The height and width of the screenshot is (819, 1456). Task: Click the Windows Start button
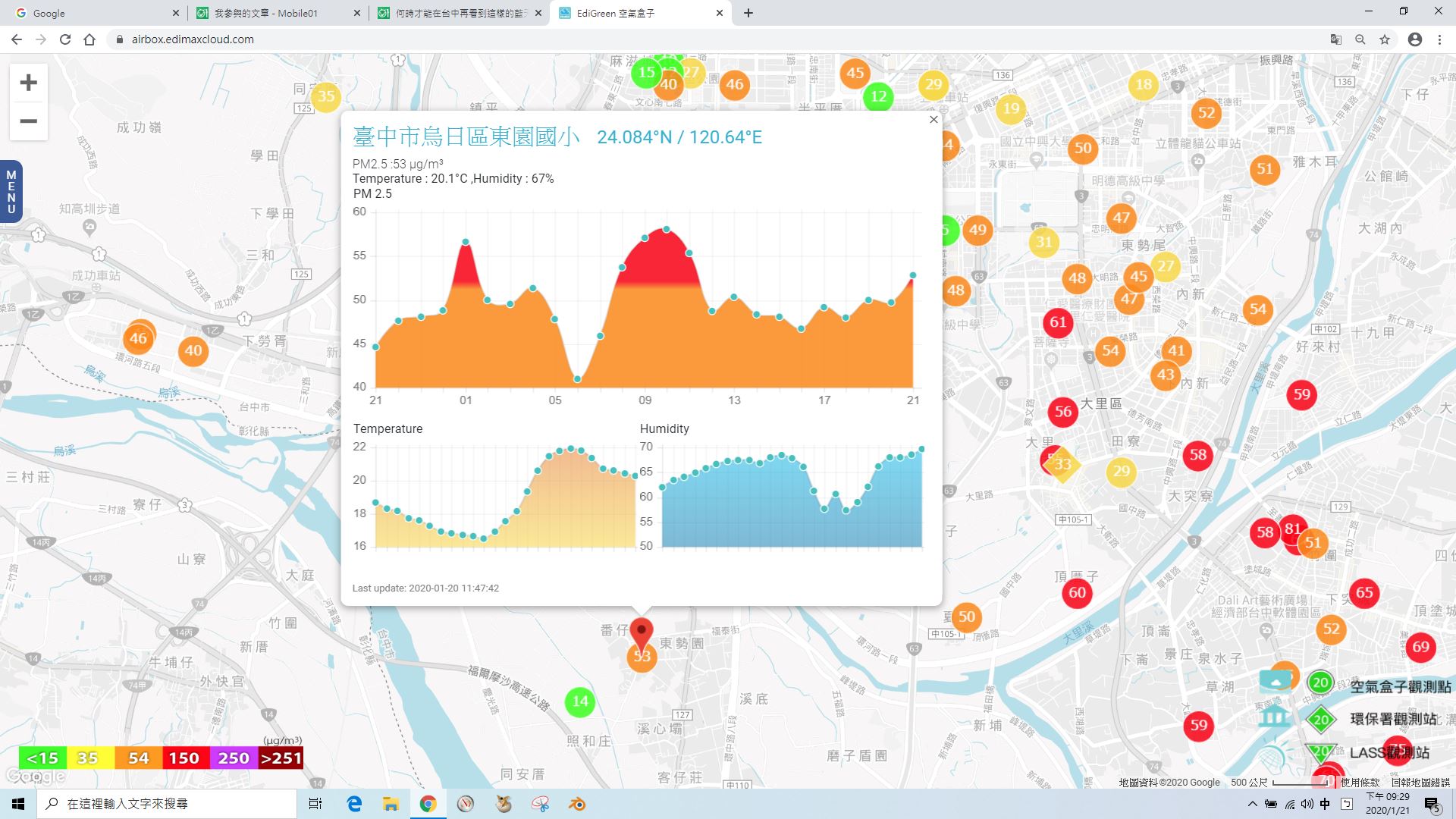18,804
